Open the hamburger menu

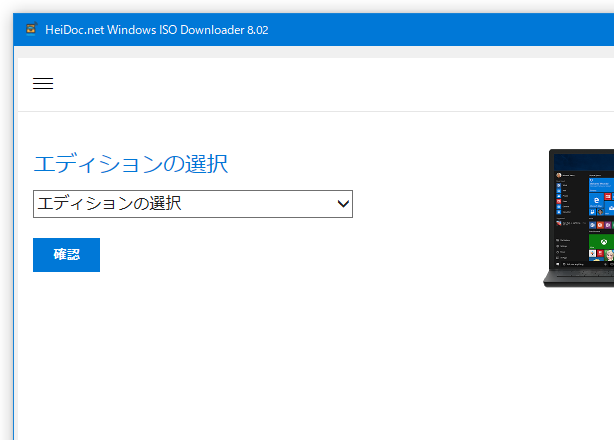[x=43, y=83]
